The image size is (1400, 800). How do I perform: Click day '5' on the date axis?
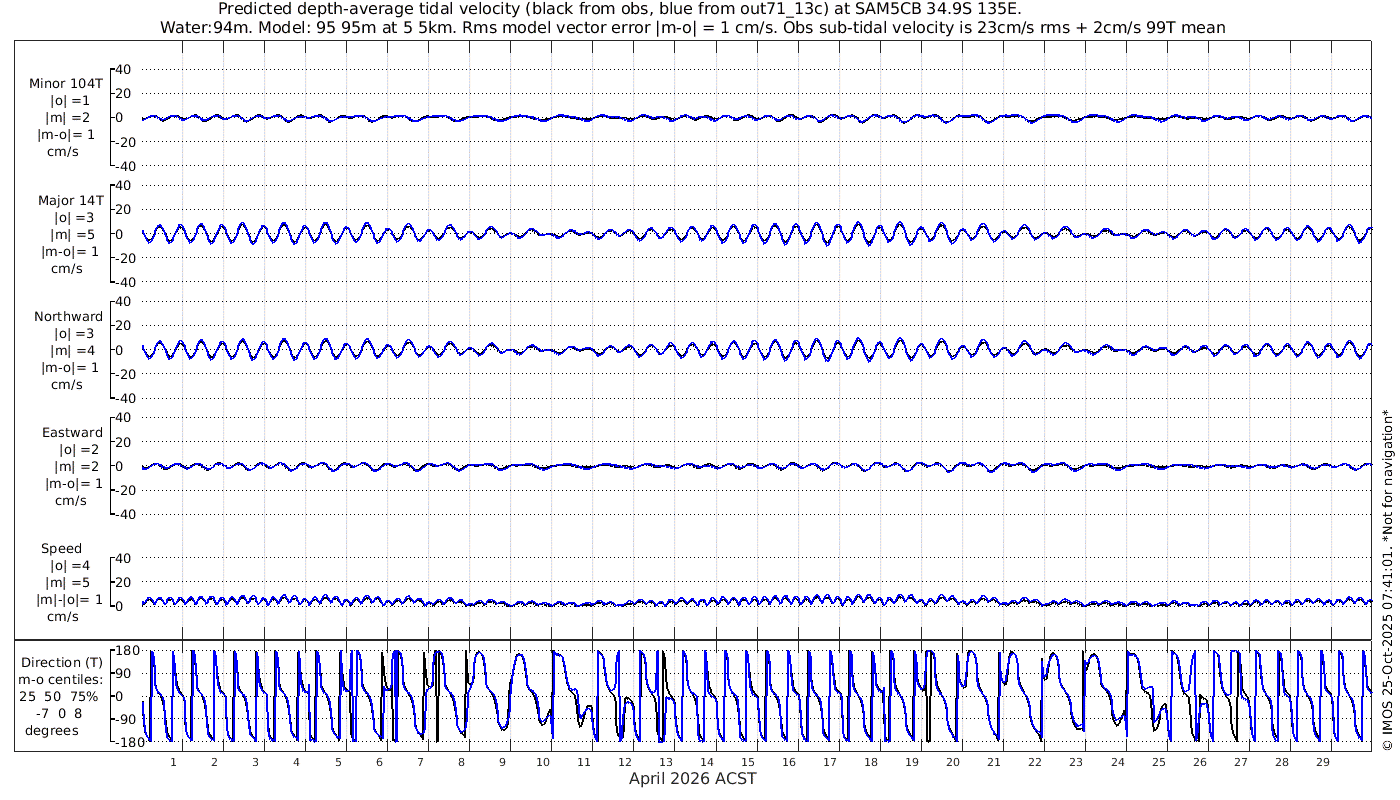338,762
